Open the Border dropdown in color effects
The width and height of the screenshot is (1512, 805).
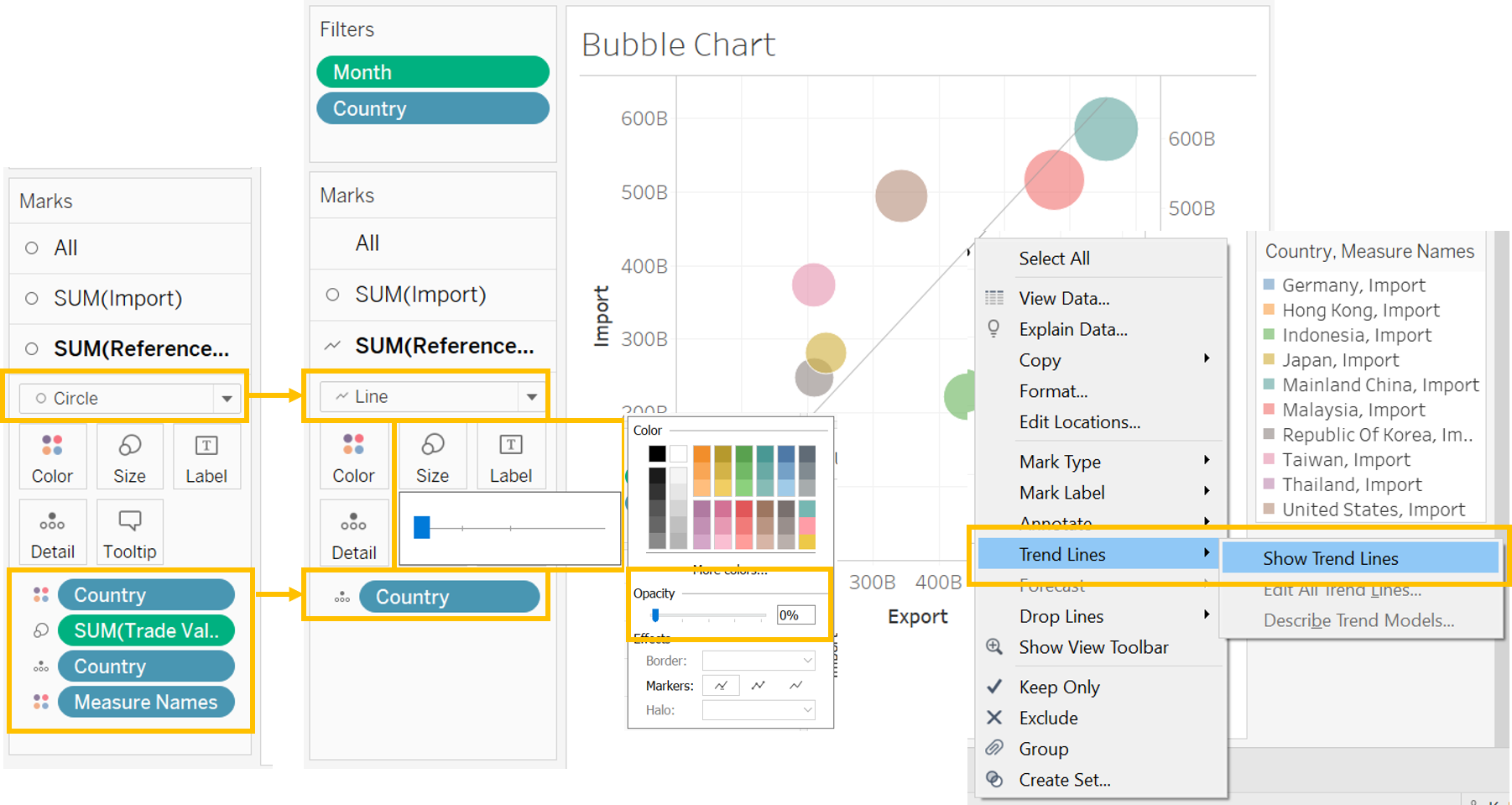tap(759, 661)
